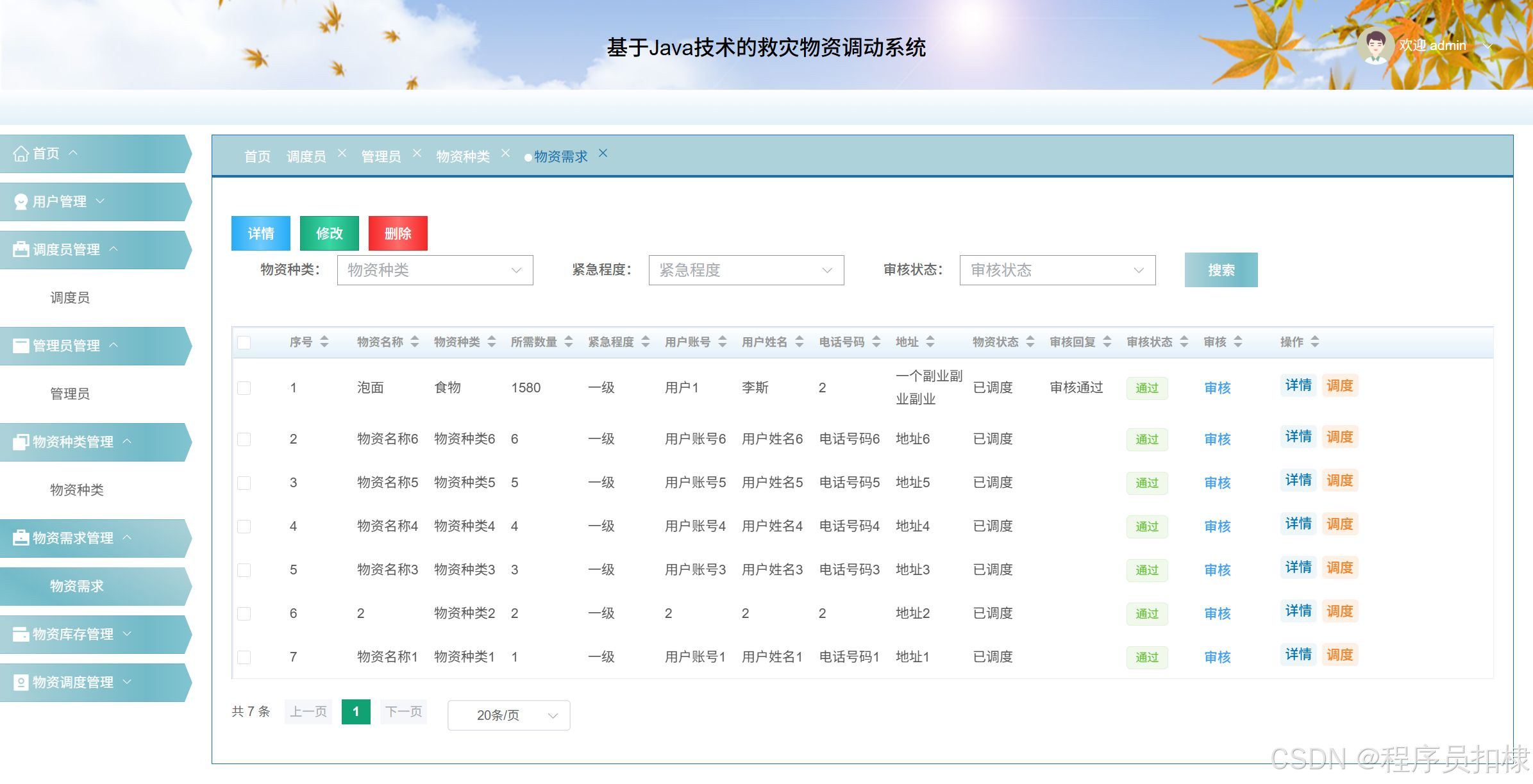
Task: Sort by 所需数量 column arrows
Action: [568, 342]
